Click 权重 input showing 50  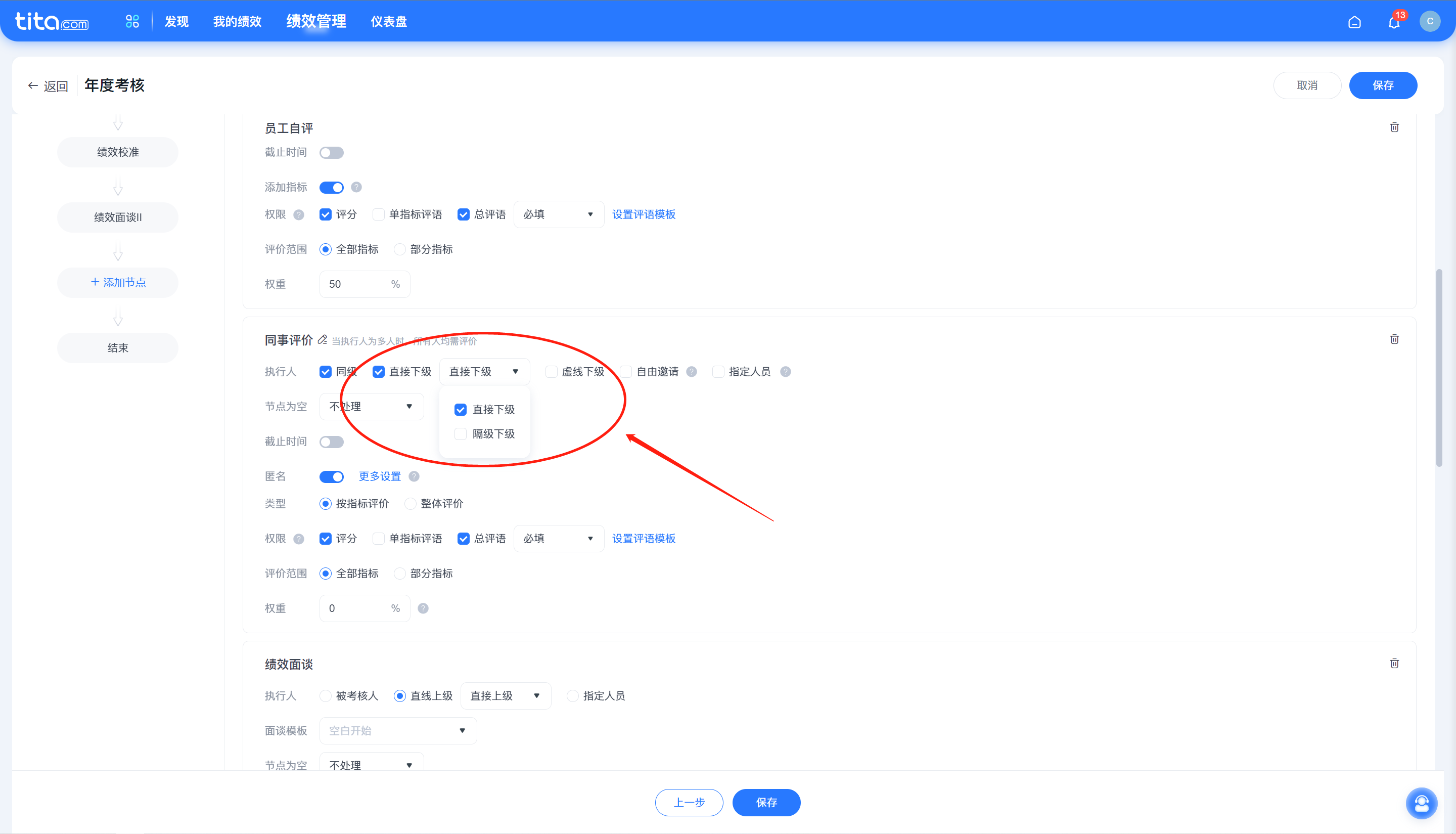tap(365, 285)
